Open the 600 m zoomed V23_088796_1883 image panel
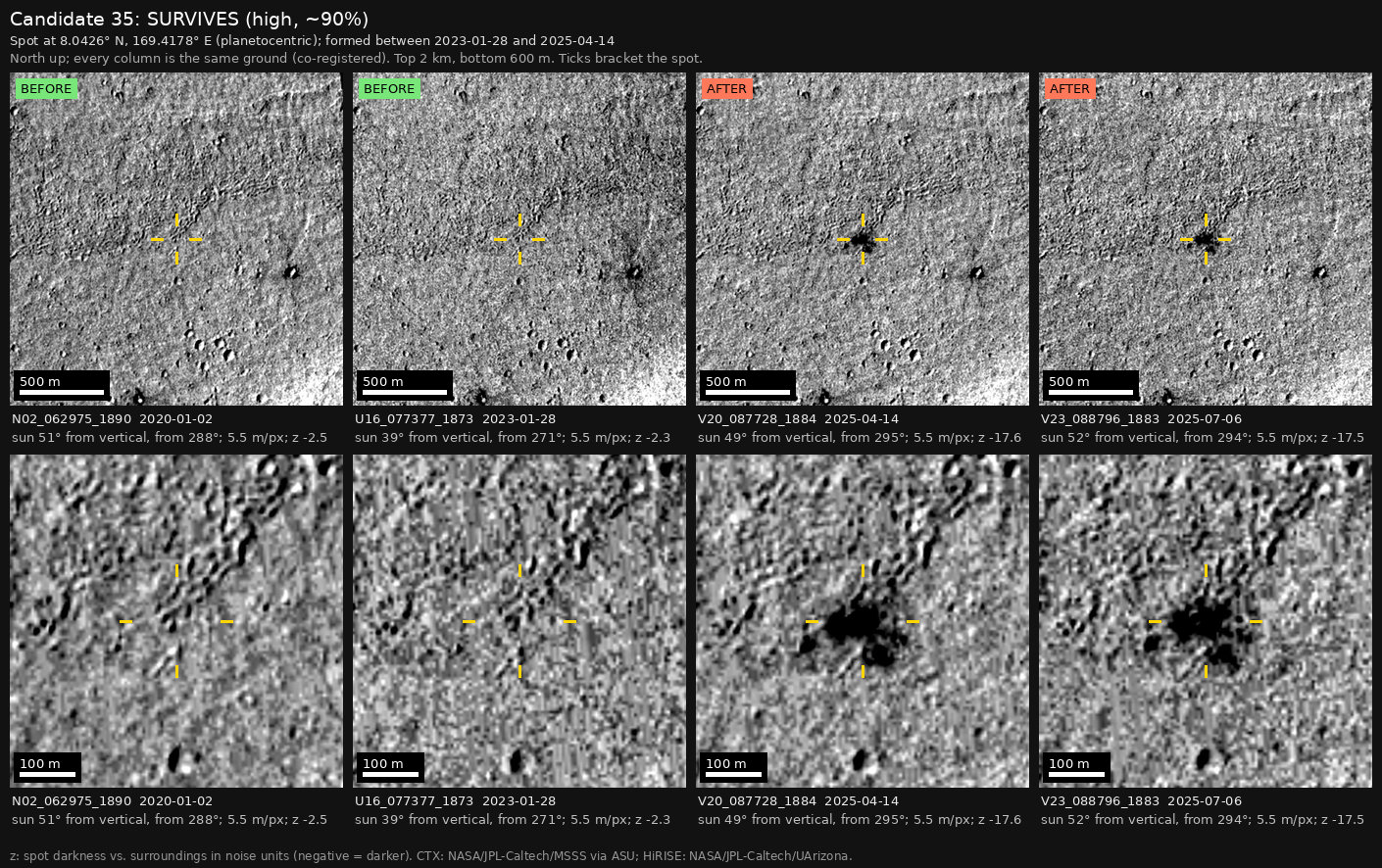Image resolution: width=1382 pixels, height=868 pixels. (x=1206, y=621)
